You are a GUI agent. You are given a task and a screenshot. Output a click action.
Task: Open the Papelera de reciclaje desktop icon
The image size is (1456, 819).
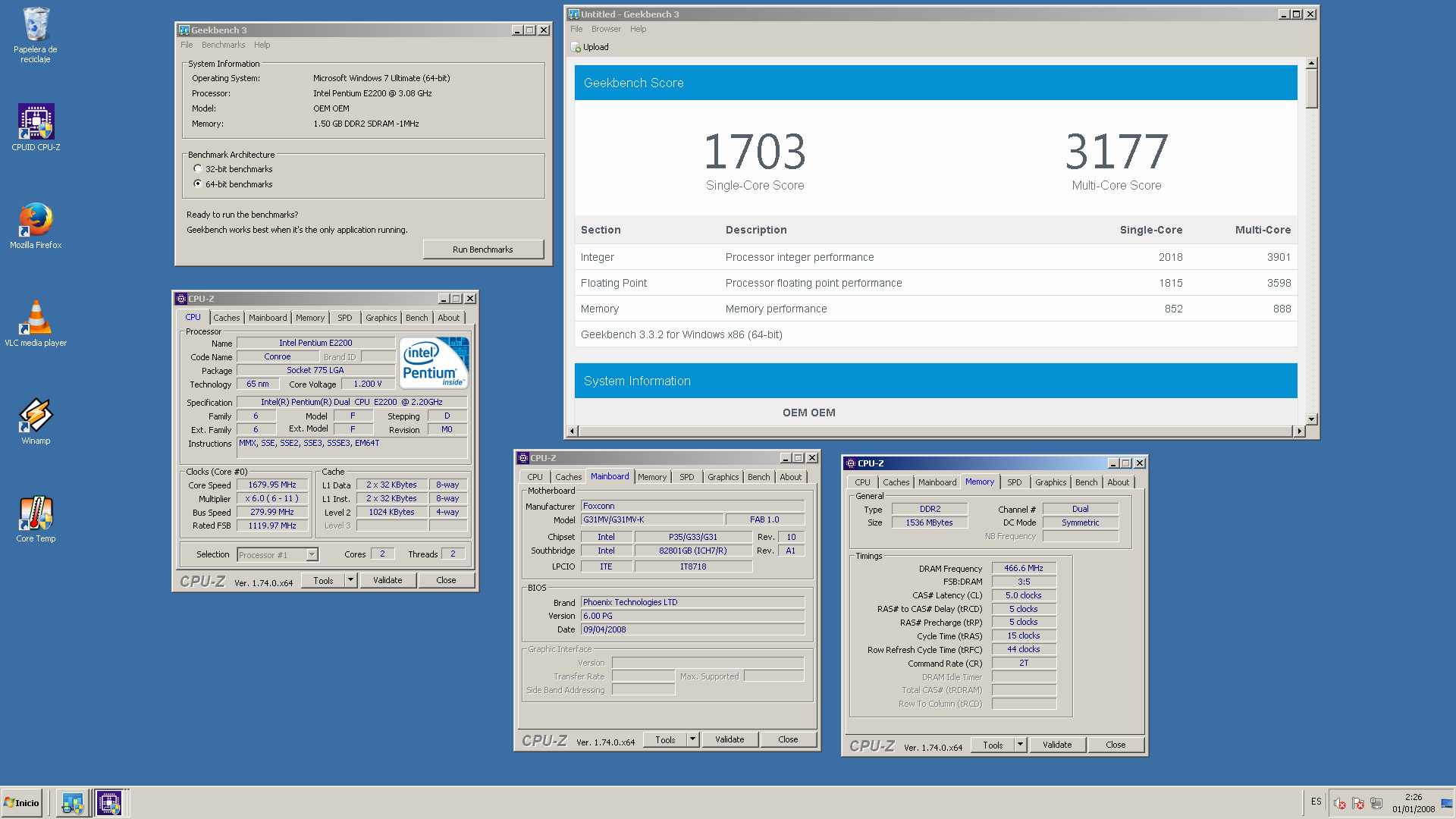pyautogui.click(x=36, y=35)
